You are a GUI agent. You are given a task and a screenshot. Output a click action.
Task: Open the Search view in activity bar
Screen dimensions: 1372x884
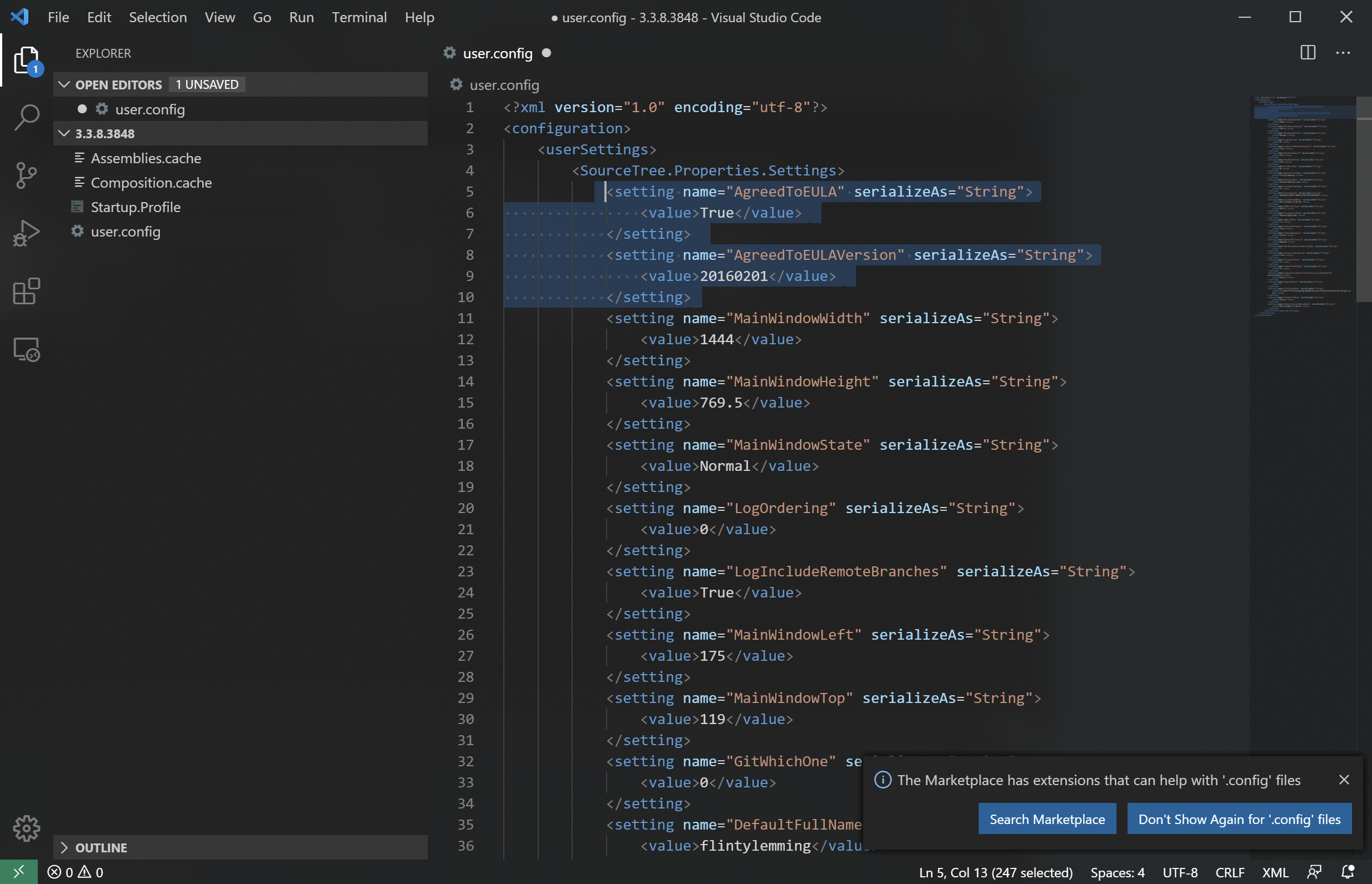pyautogui.click(x=27, y=117)
